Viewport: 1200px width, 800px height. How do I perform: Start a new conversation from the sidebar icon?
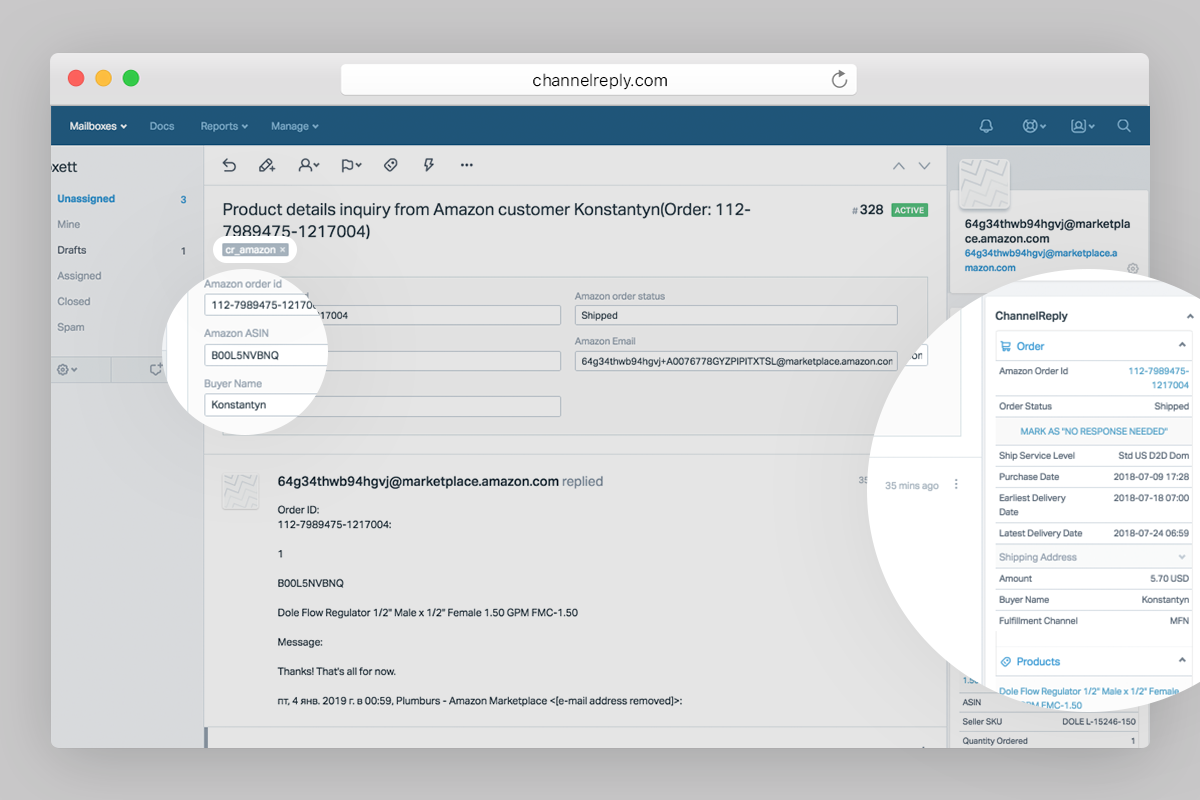(x=155, y=369)
